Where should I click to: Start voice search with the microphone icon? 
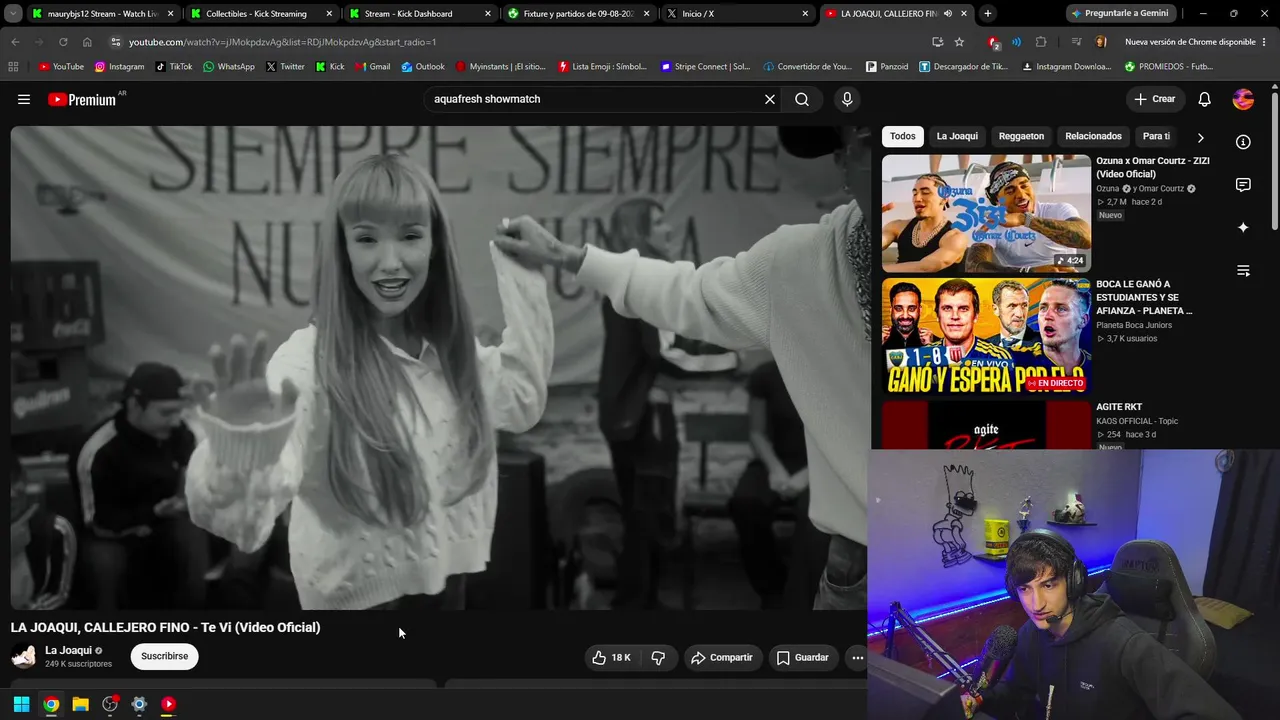[847, 99]
